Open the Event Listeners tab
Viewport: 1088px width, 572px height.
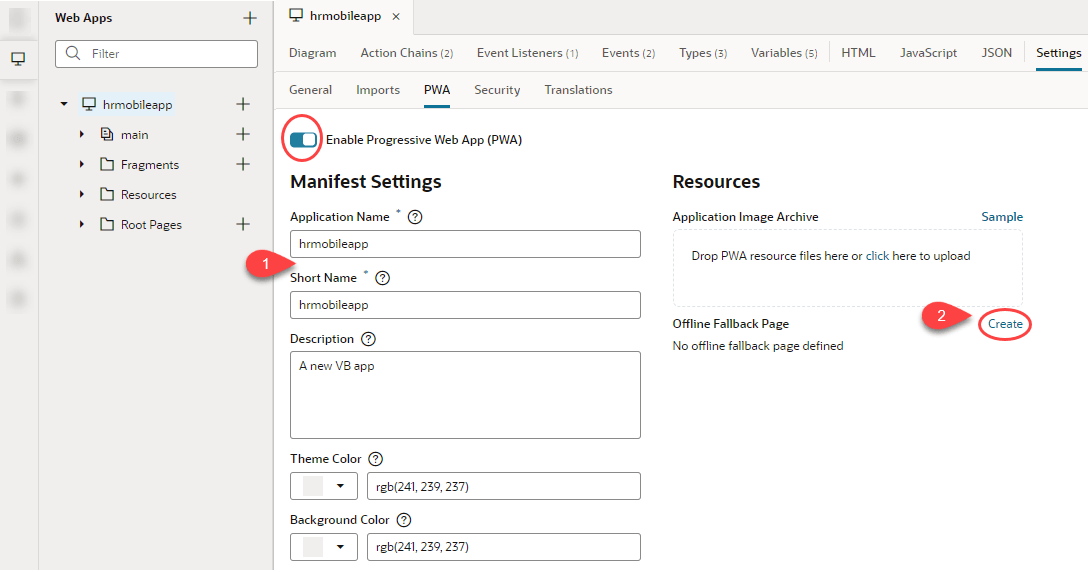tap(527, 53)
